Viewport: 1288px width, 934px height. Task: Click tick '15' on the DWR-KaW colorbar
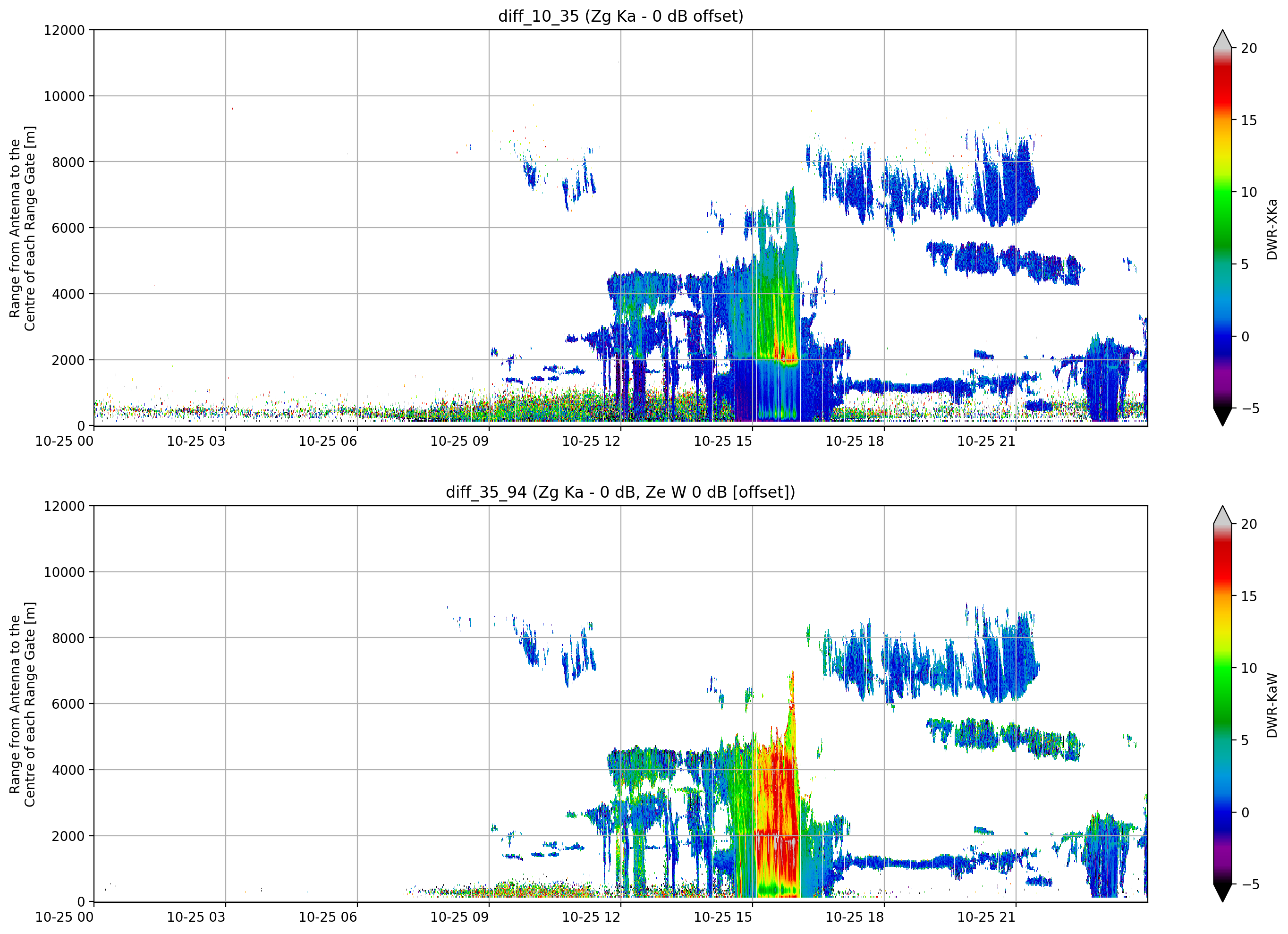[x=1249, y=596]
